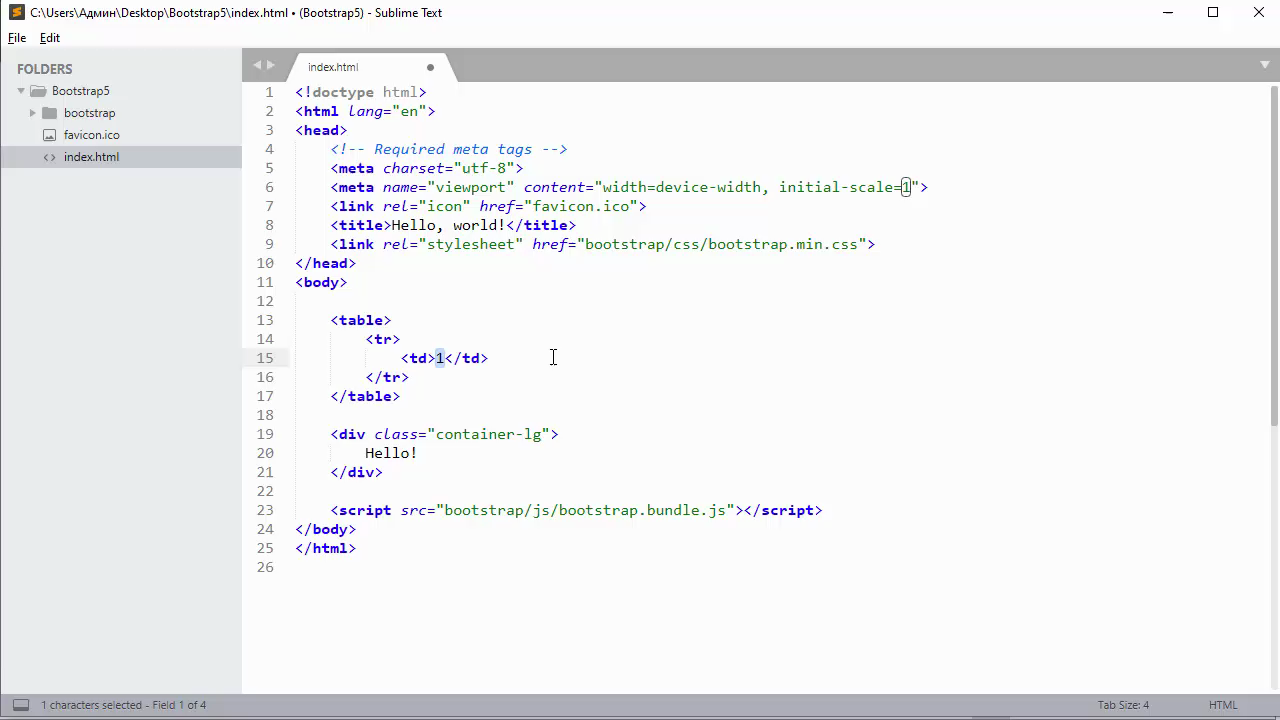1280x720 pixels.
Task: Click "bootstrap/js/bootstrap.bundle.js" src value
Action: [x=585, y=510]
